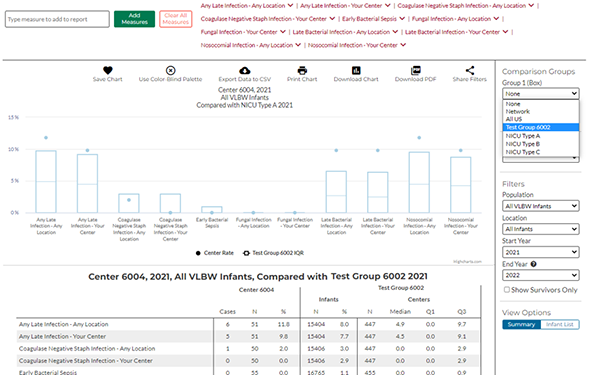The image size is (600, 375).
Task: Click Late Bacterial Infection - Any Location box
Action: (x=336, y=192)
